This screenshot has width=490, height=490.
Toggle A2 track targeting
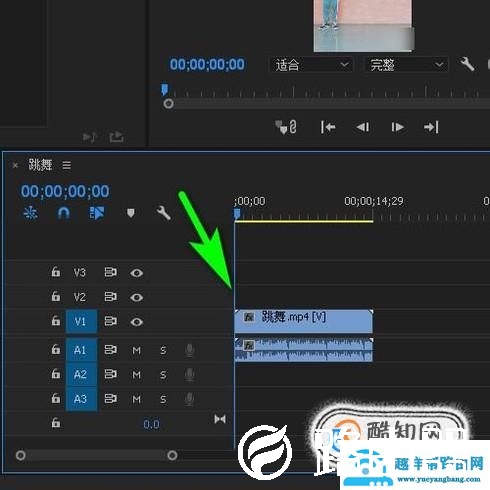pos(81,374)
